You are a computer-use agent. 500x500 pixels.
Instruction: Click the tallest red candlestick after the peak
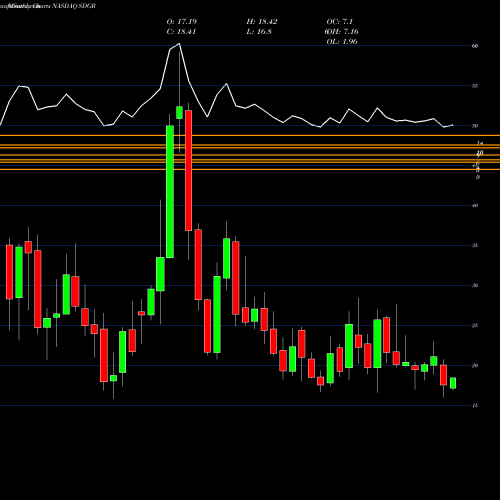point(189,170)
